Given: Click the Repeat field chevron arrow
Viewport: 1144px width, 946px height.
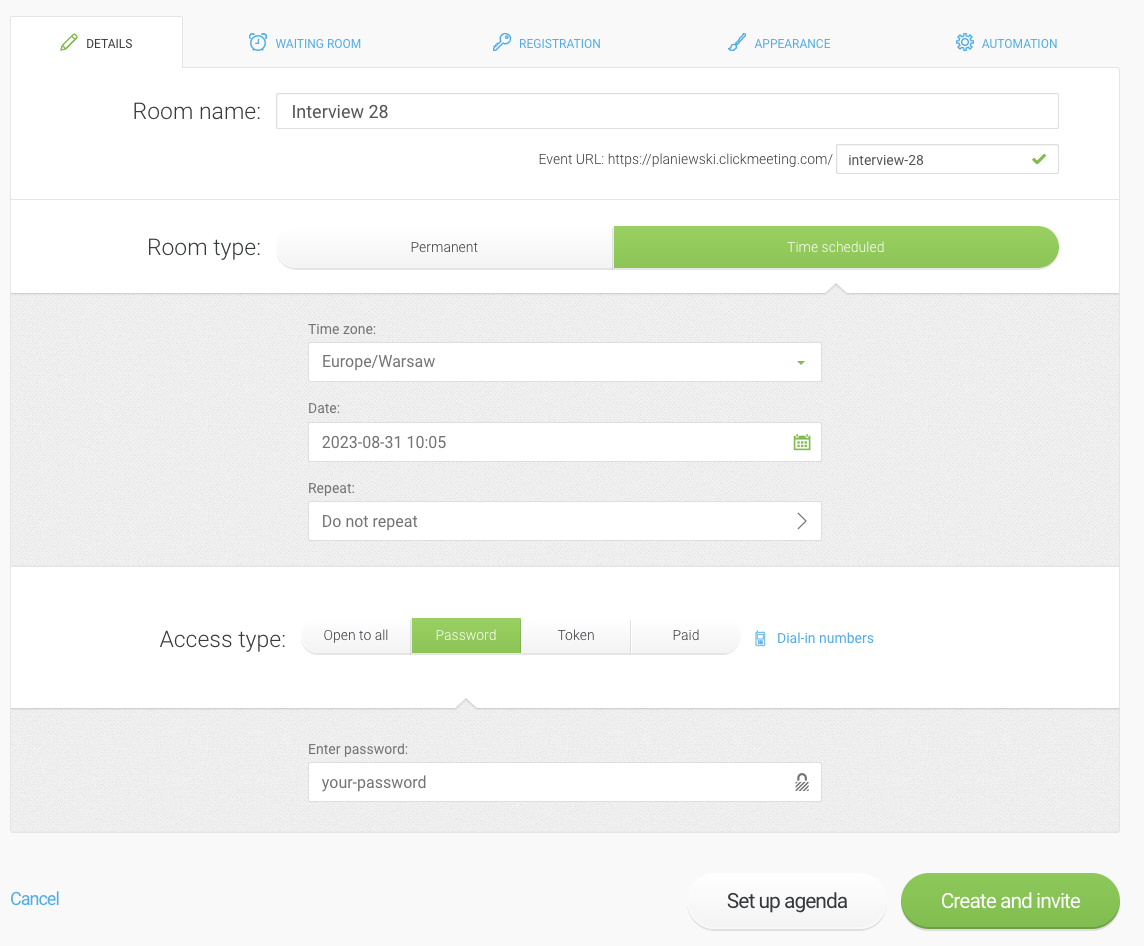Looking at the screenshot, I should coord(802,521).
